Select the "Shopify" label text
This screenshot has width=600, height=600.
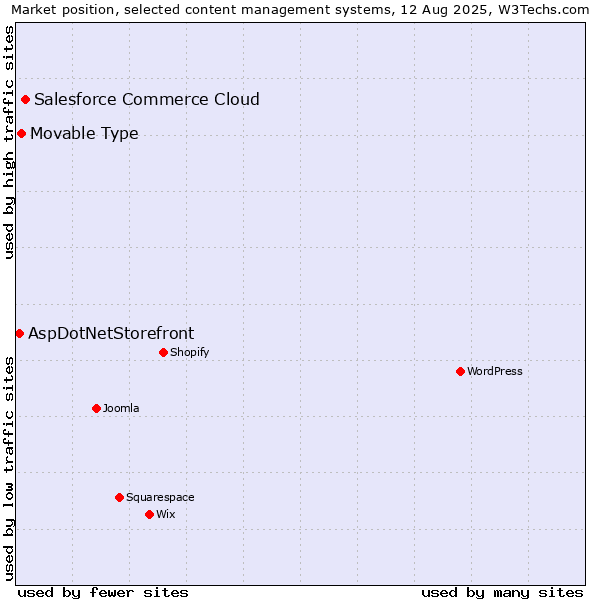pyautogui.click(x=190, y=352)
